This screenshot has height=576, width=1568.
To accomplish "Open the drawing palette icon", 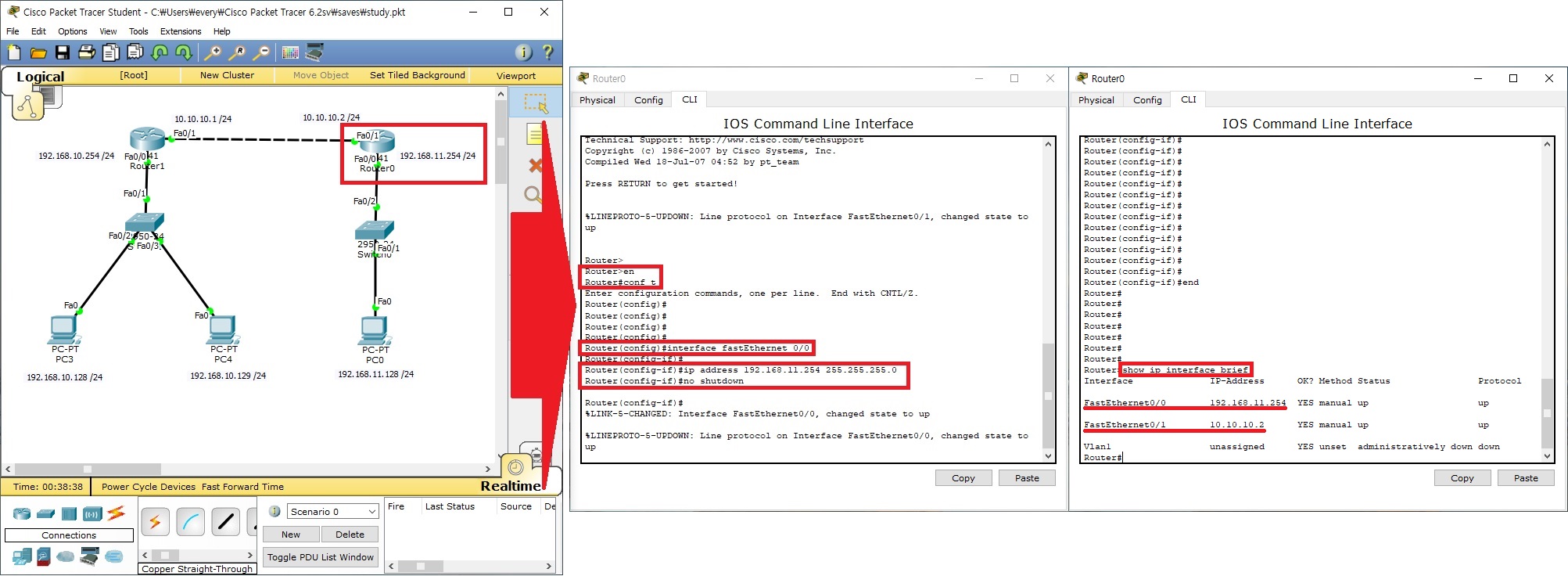I will [x=290, y=52].
